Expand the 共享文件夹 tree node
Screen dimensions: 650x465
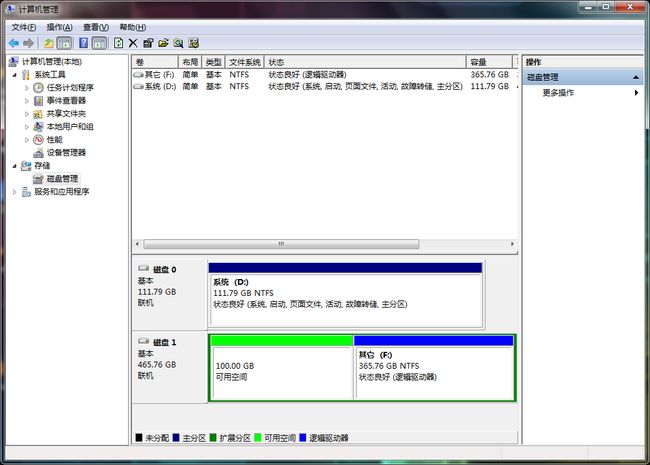[x=27, y=114]
